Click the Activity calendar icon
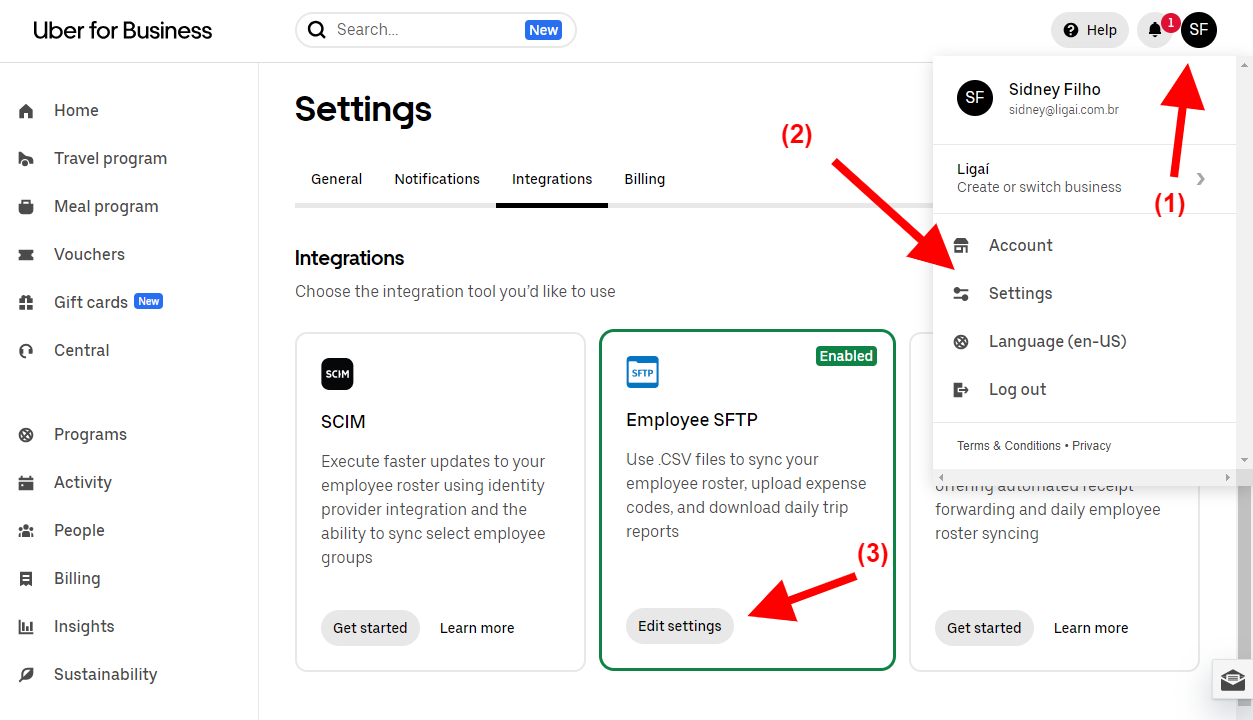 (x=26, y=483)
